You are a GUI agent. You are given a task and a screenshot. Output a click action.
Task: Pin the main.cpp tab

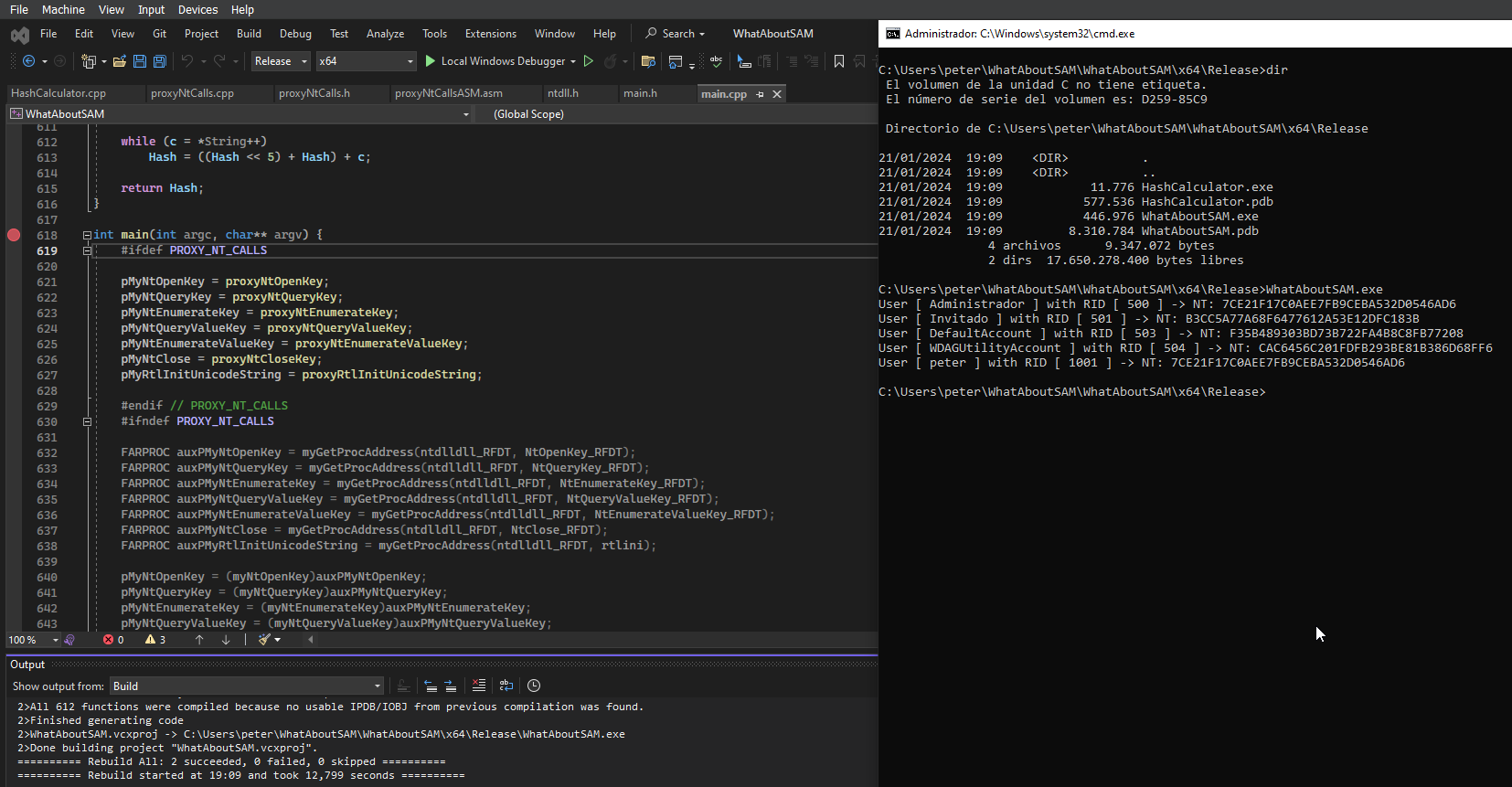click(760, 94)
